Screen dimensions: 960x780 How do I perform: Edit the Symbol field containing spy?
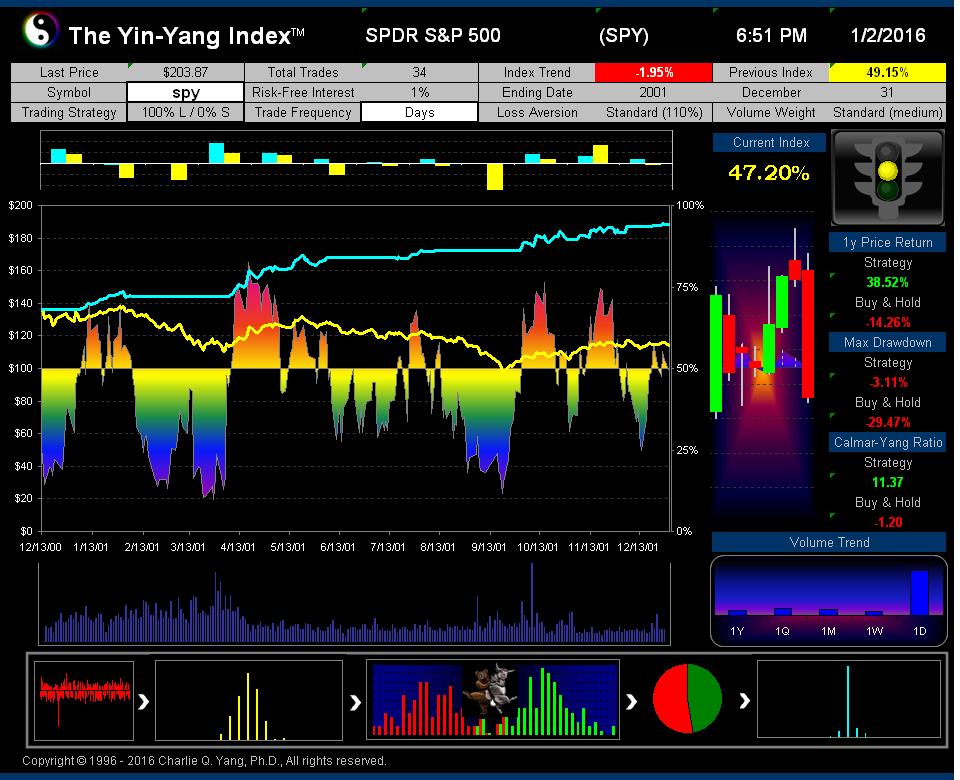click(186, 92)
